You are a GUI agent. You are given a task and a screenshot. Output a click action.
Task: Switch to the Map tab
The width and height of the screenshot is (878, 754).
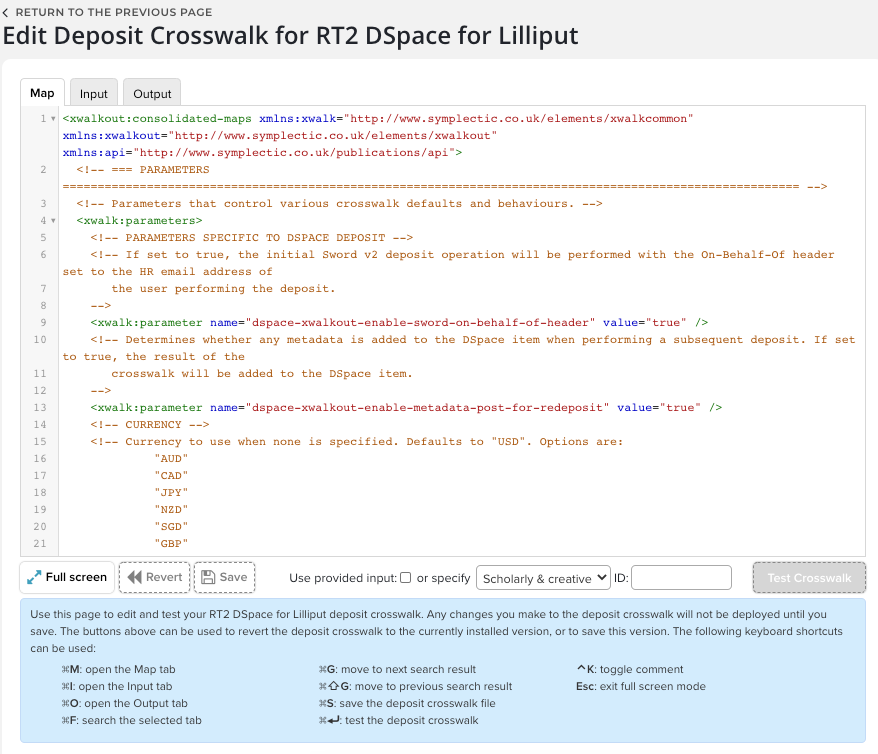[42, 93]
